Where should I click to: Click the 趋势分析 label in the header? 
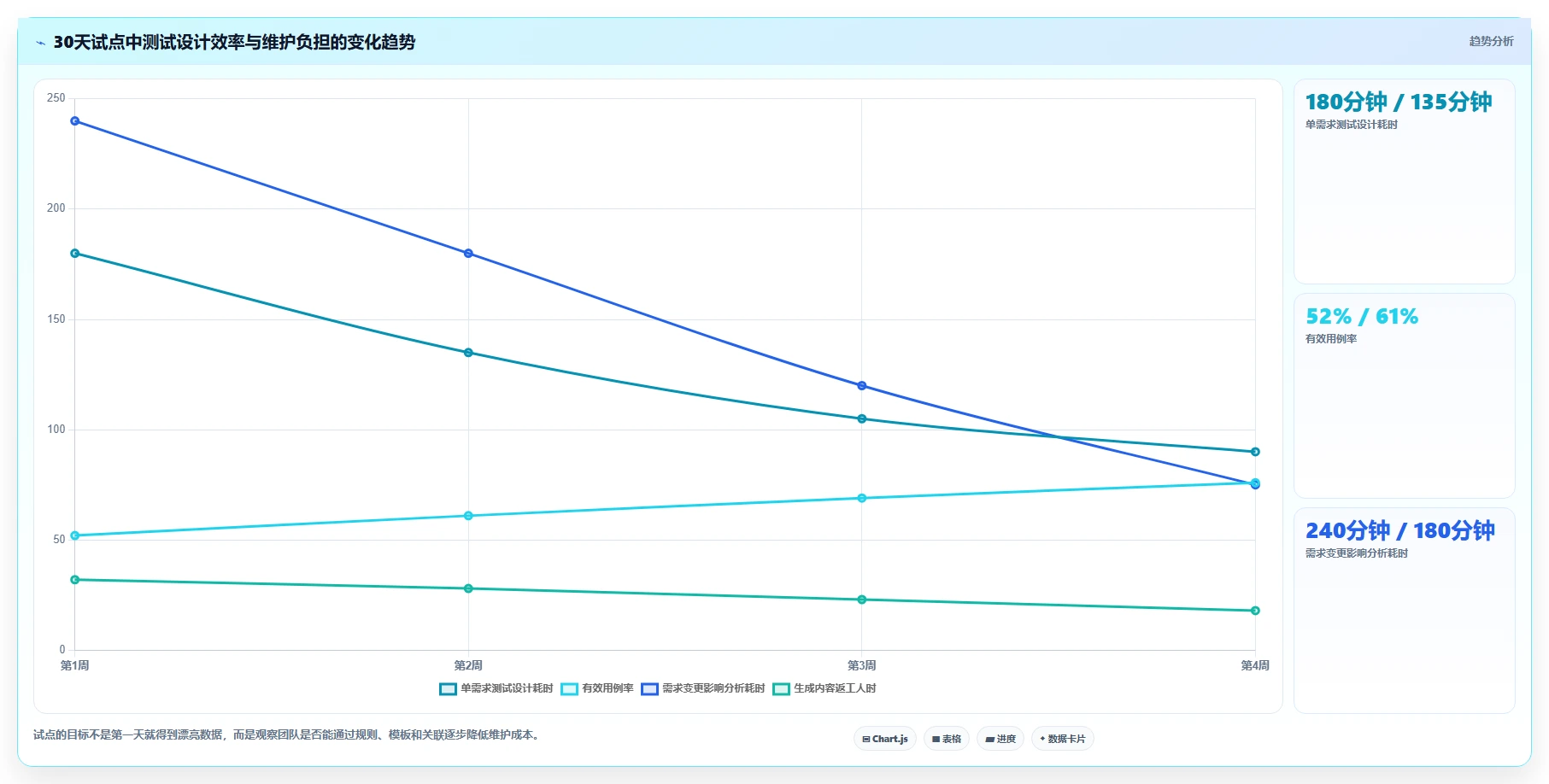click(1491, 41)
